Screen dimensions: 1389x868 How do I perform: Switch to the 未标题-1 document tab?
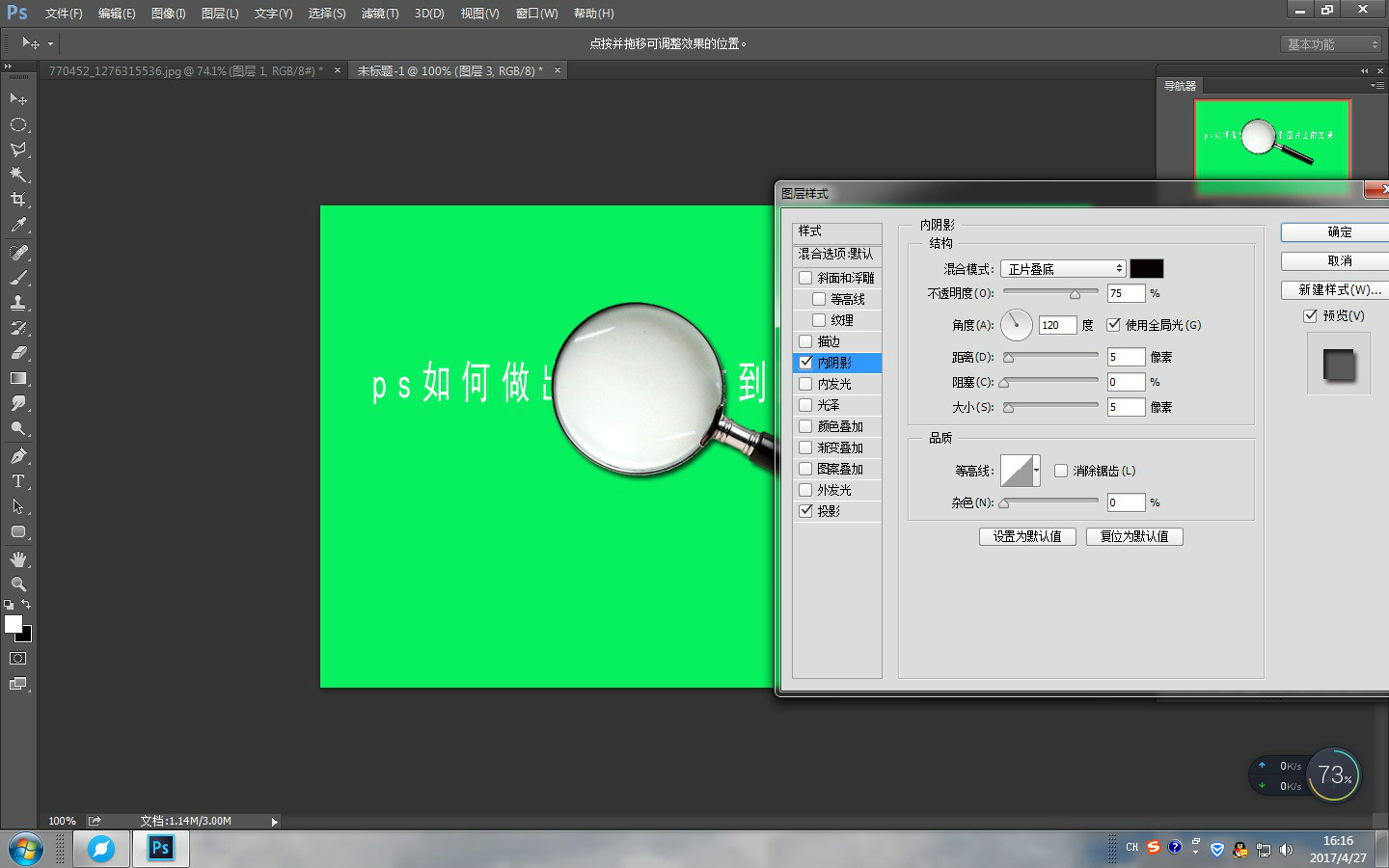click(x=449, y=70)
